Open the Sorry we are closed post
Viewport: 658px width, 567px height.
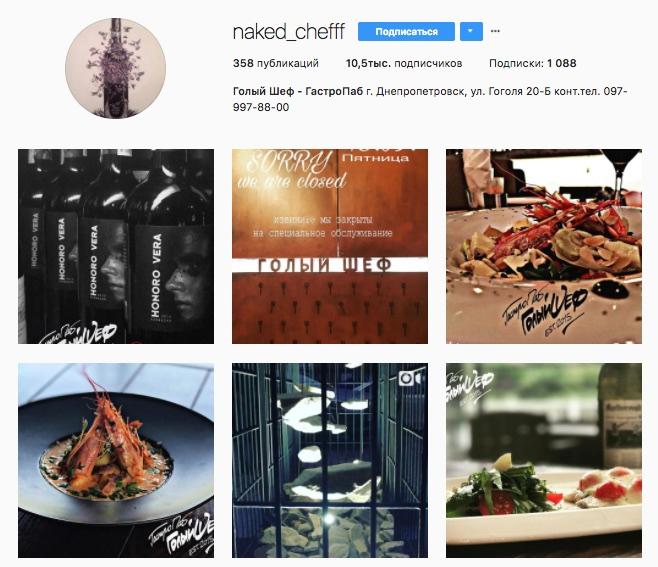pyautogui.click(x=330, y=246)
